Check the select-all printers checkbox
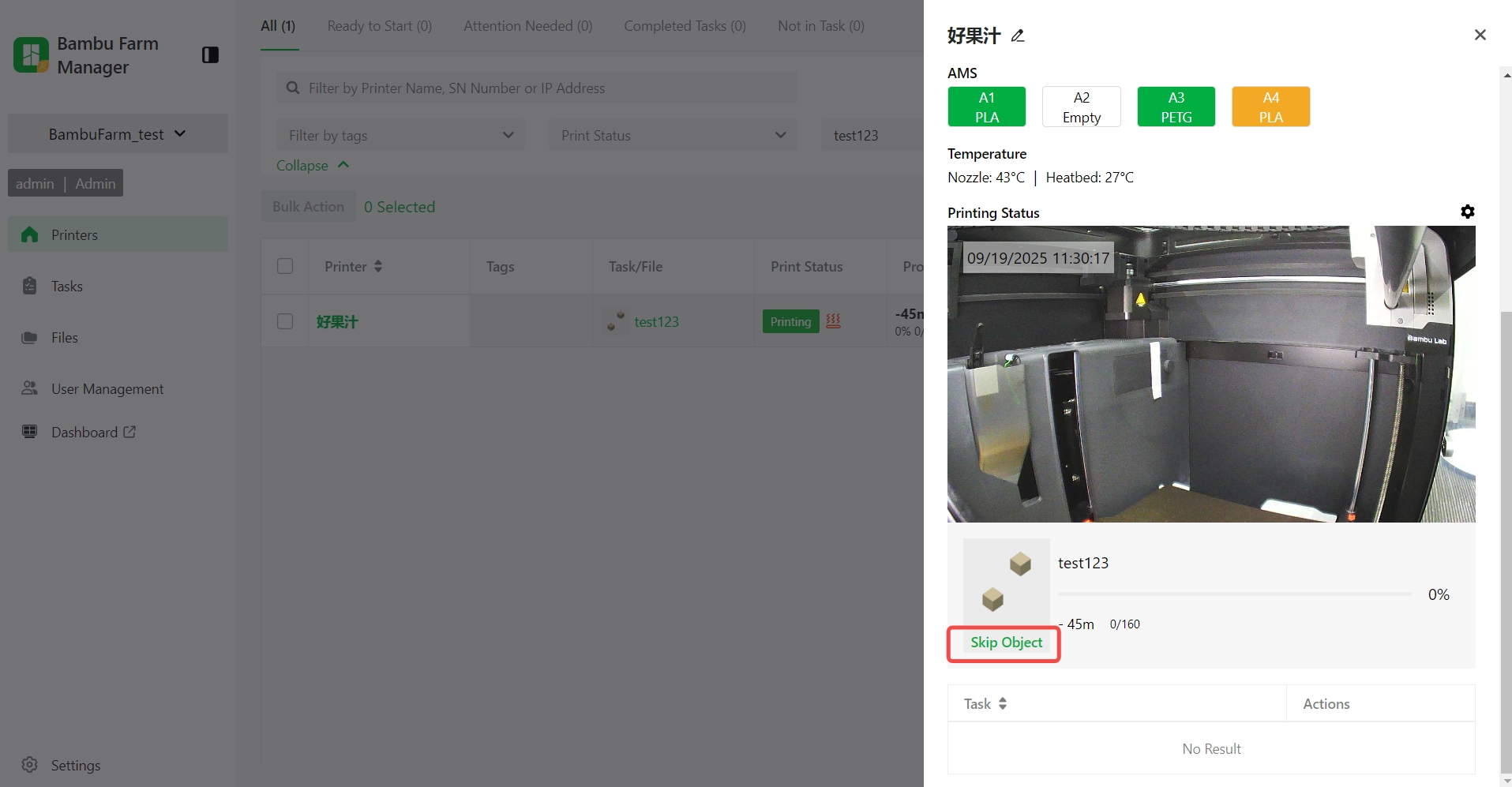 [x=285, y=266]
